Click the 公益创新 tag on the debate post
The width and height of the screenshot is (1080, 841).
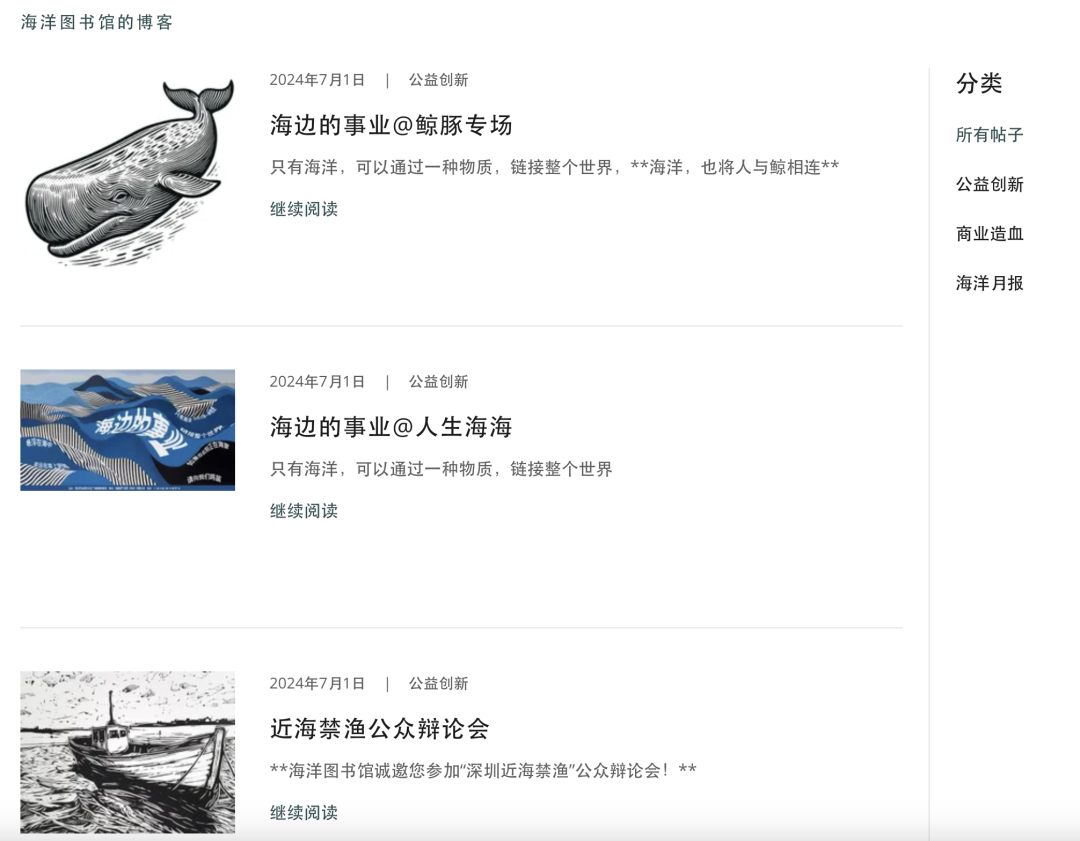click(438, 683)
